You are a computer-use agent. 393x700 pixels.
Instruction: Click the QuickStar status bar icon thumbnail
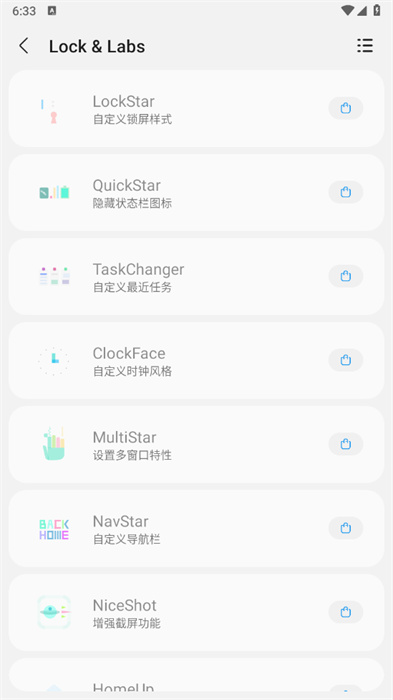[54, 192]
